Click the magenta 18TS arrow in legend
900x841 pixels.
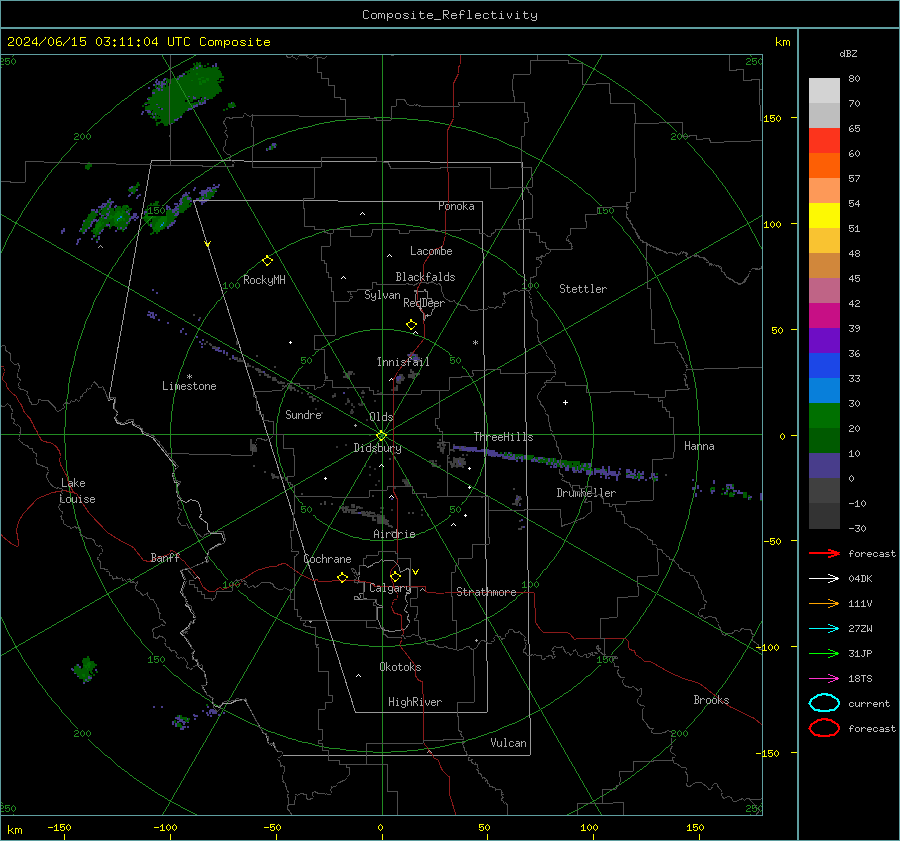tap(824, 679)
